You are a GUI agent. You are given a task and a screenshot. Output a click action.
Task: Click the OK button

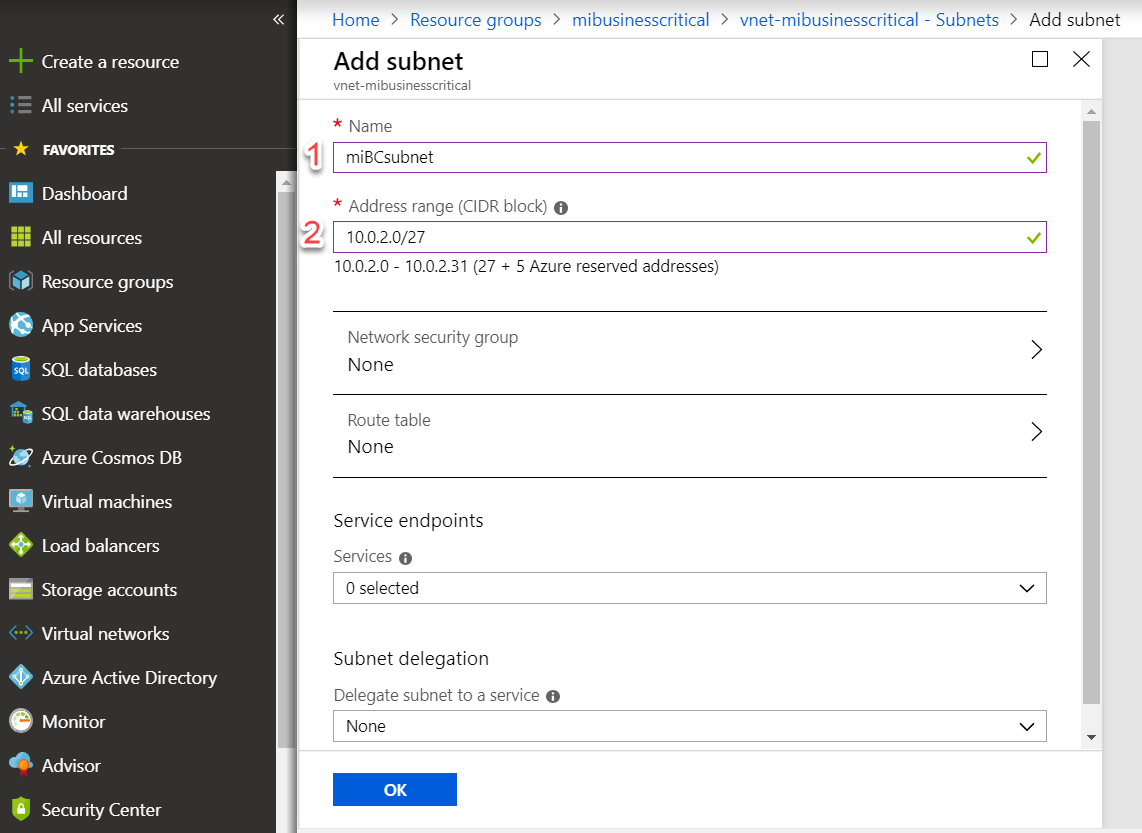pos(395,790)
